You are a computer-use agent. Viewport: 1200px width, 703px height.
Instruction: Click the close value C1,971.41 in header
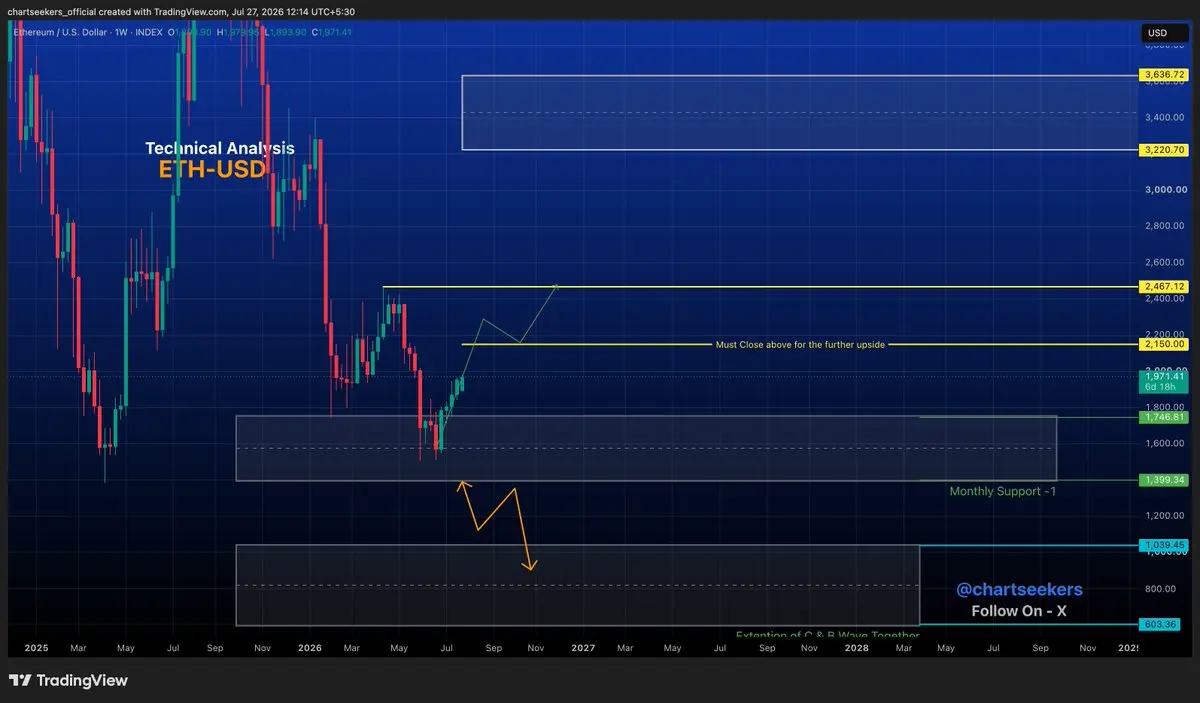coord(331,32)
